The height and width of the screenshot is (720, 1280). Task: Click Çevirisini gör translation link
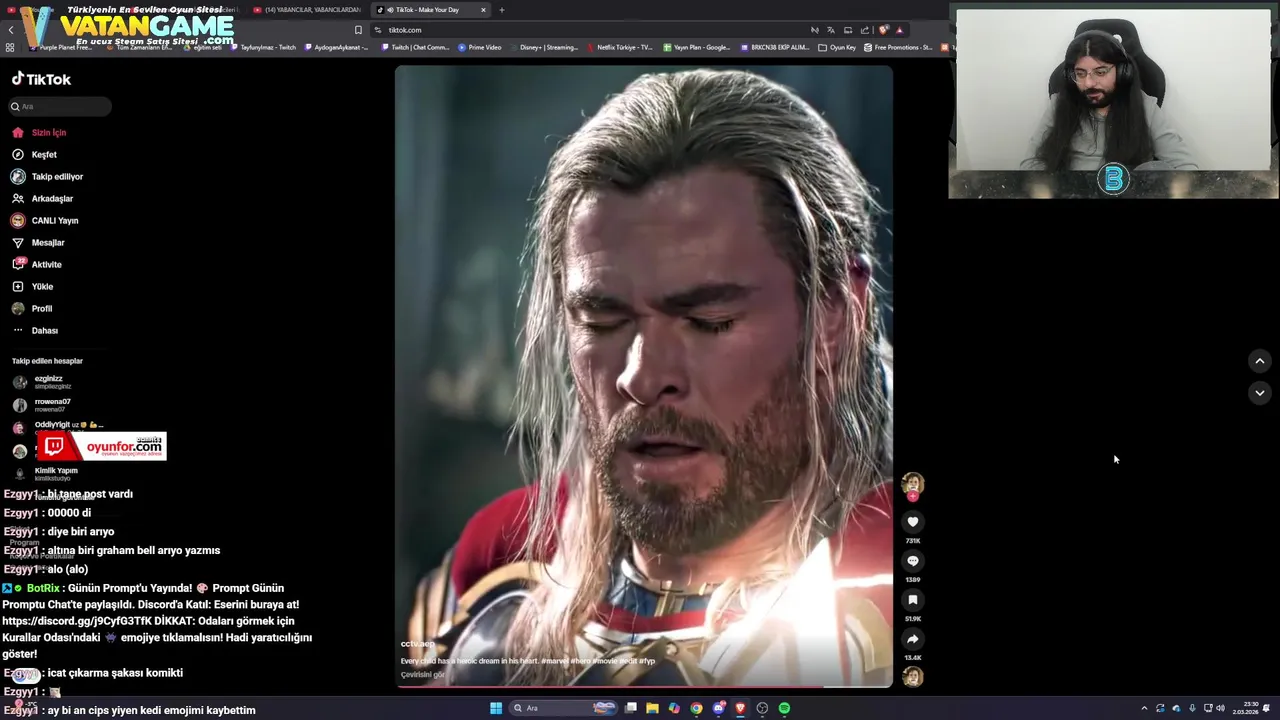tap(423, 675)
